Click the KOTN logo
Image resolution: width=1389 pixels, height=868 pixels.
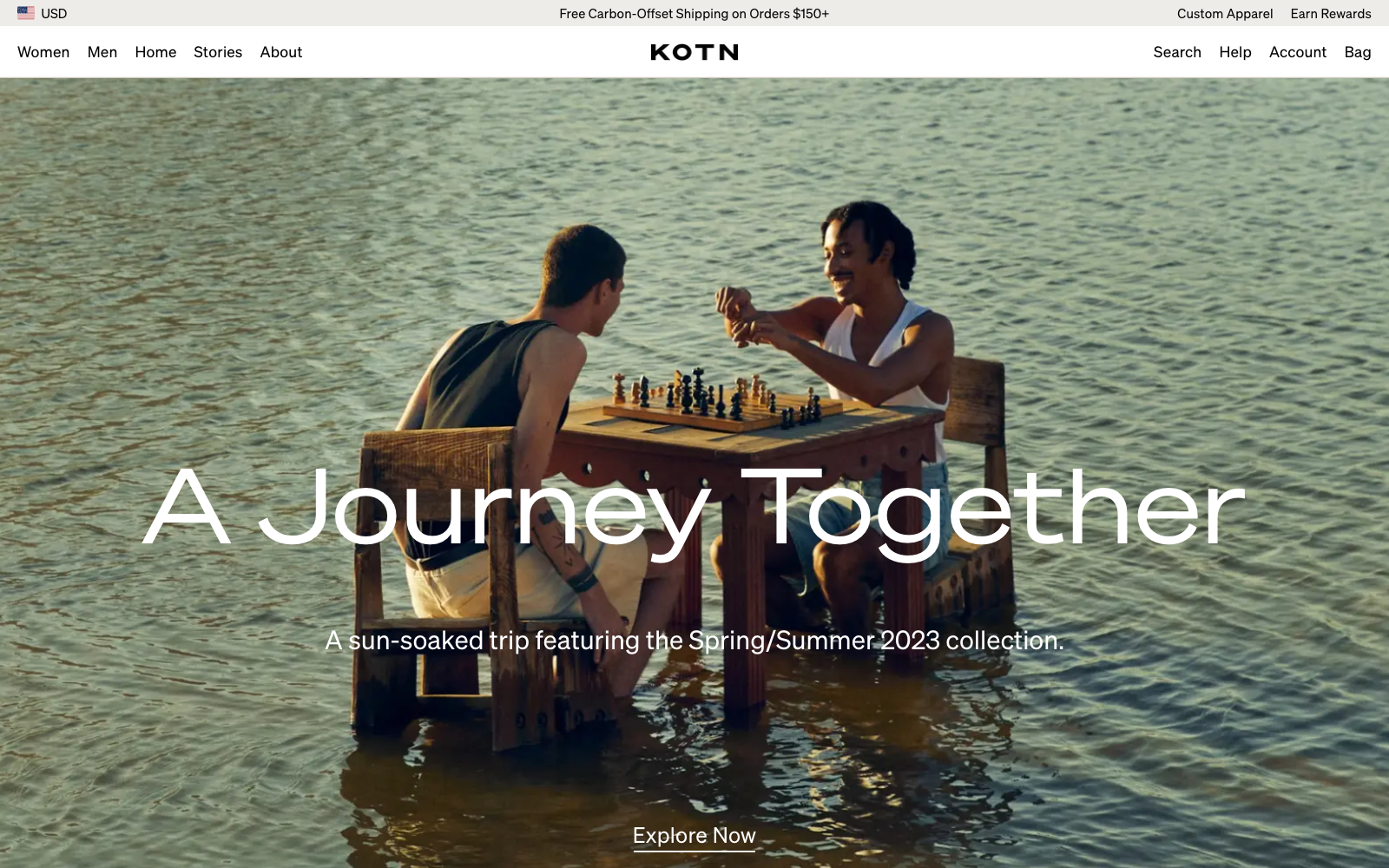(694, 52)
